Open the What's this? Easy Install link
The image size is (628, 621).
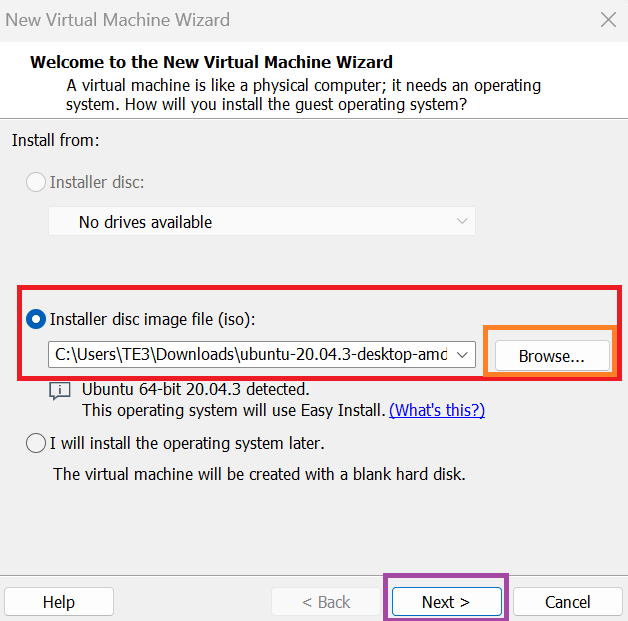437,410
